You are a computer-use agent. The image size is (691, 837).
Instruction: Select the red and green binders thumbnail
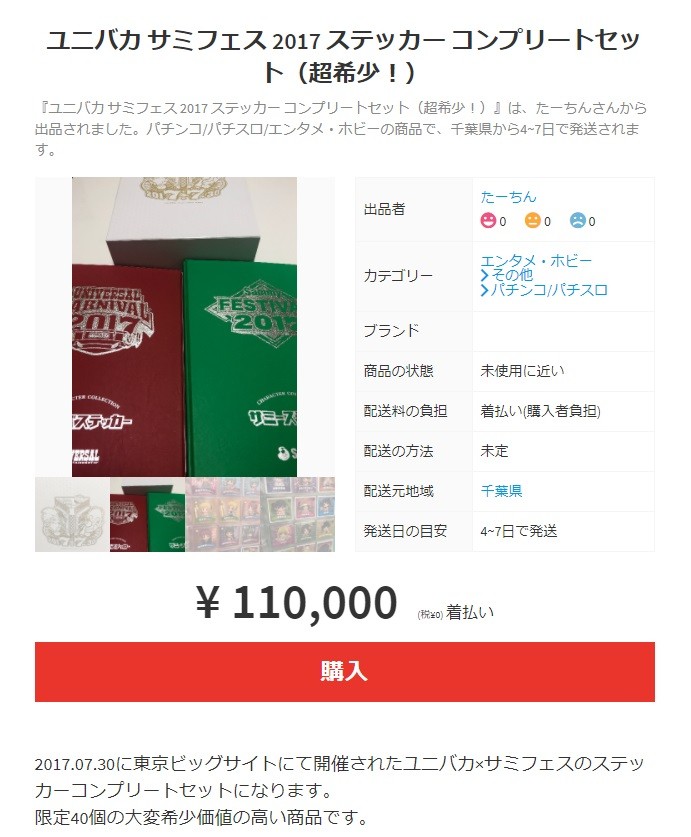(147, 515)
